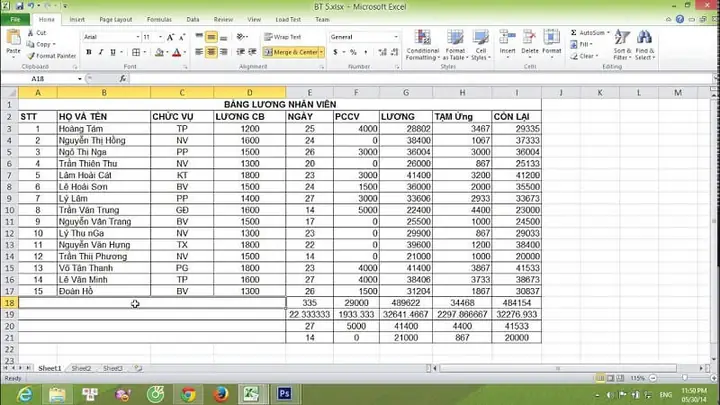Open Firefox from the taskbar
720x405 pixels.
220,394
